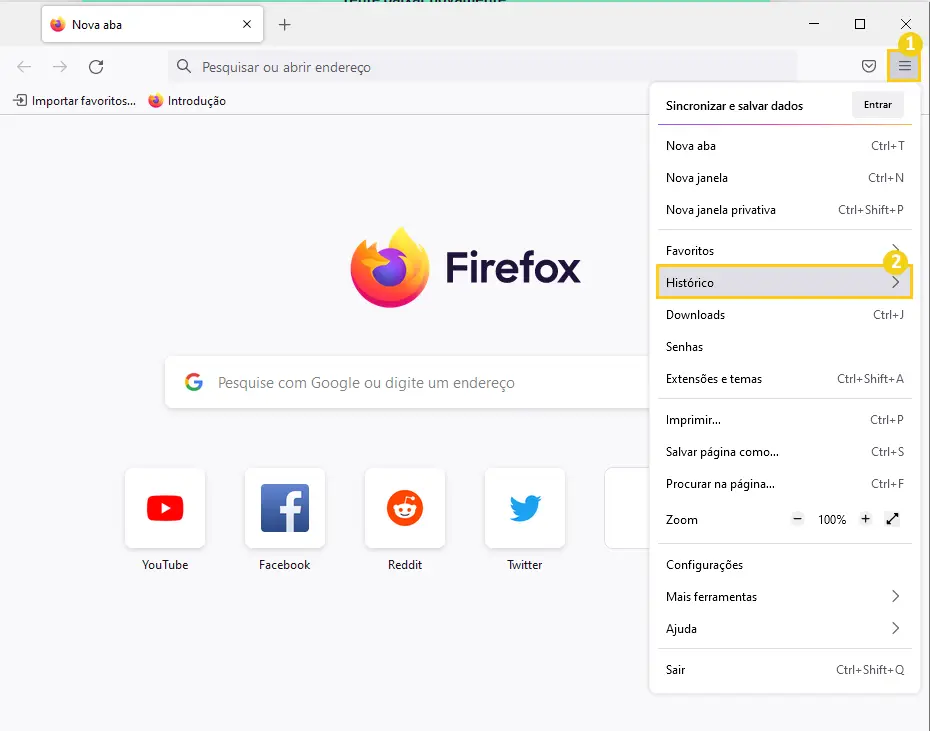
Task: Select Nova janela menu item
Action: [785, 178]
